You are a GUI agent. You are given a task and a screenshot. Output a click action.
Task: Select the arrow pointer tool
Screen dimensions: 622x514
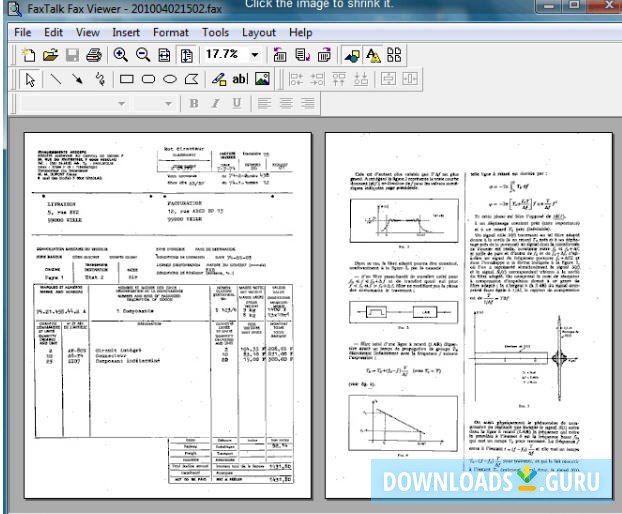29,79
